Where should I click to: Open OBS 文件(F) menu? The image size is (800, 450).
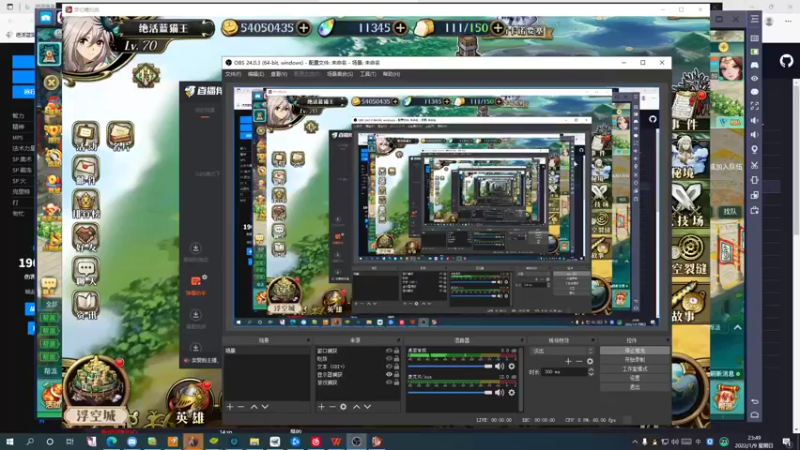pyautogui.click(x=233, y=74)
